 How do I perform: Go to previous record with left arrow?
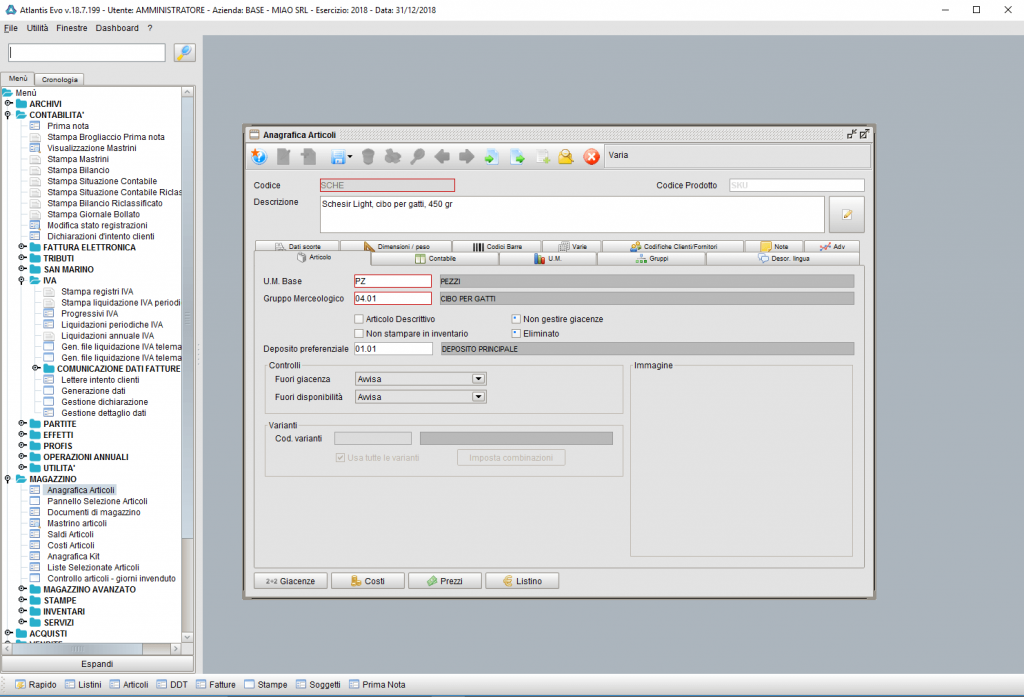point(442,156)
